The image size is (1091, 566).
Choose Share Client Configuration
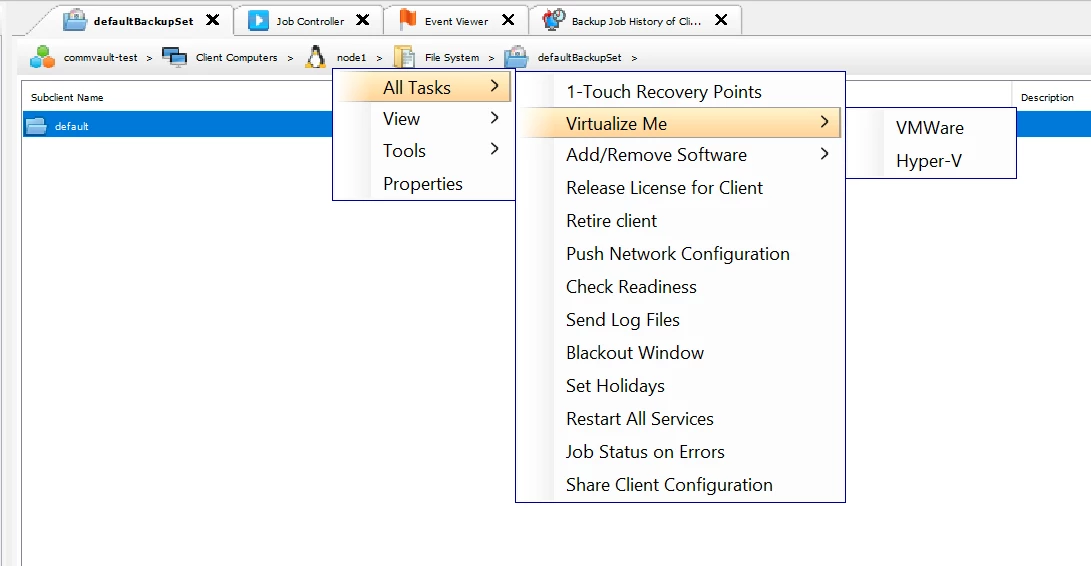pos(680,485)
